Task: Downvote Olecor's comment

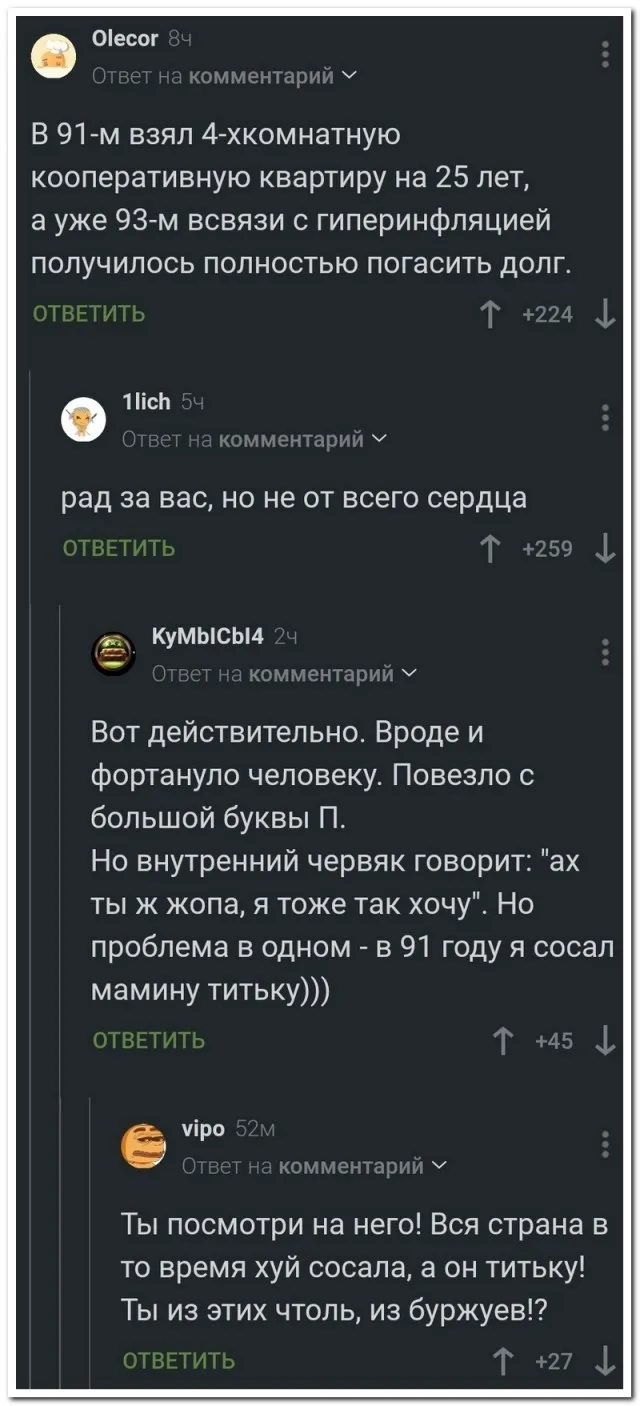Action: (603, 317)
